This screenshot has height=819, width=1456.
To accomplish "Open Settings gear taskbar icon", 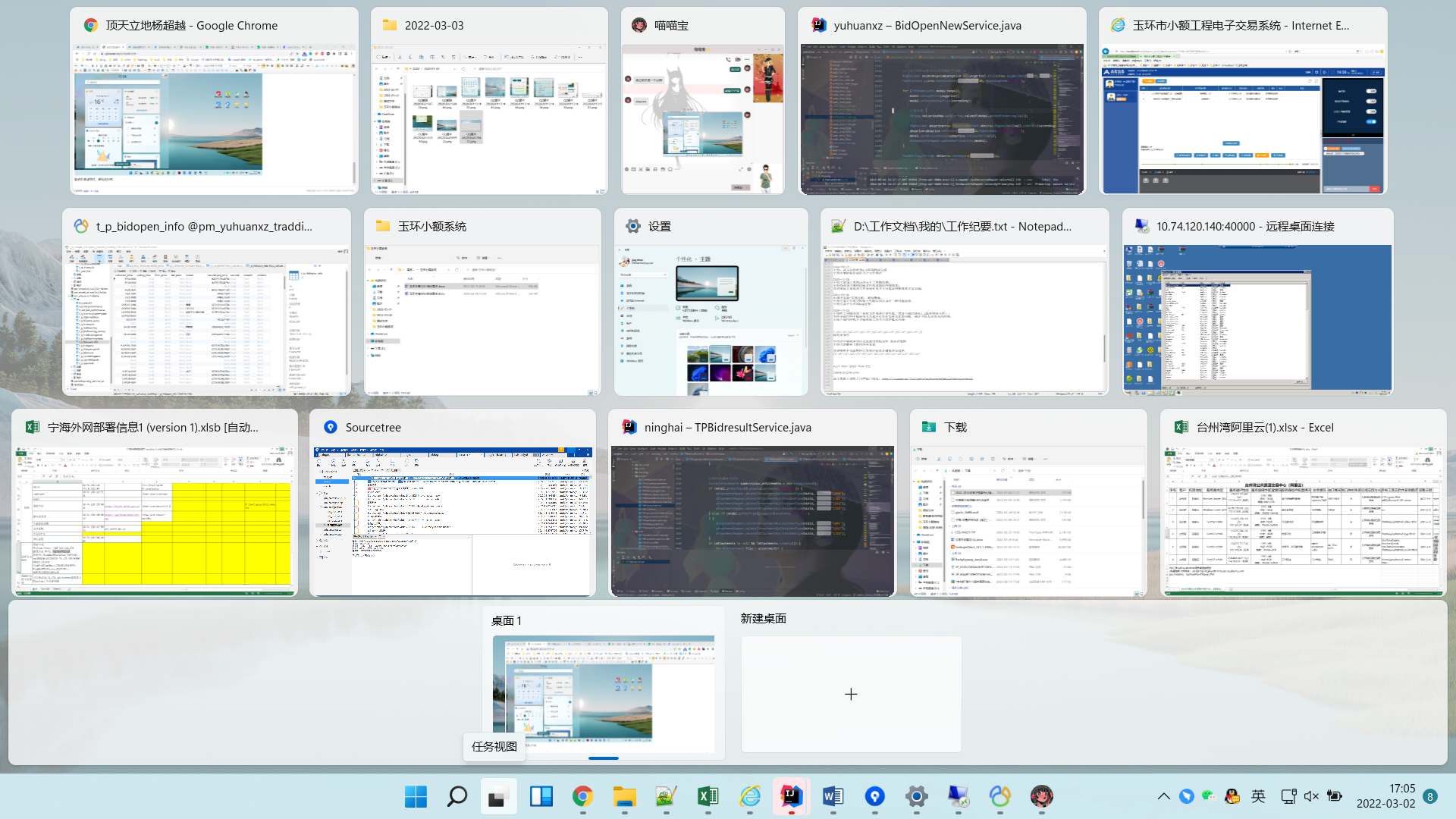I will [x=917, y=796].
